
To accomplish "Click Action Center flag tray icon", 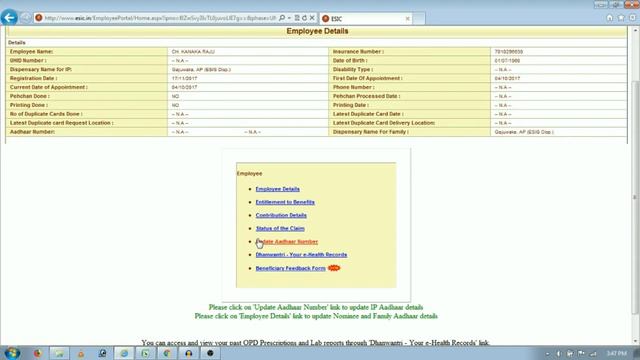I will click(x=582, y=353).
